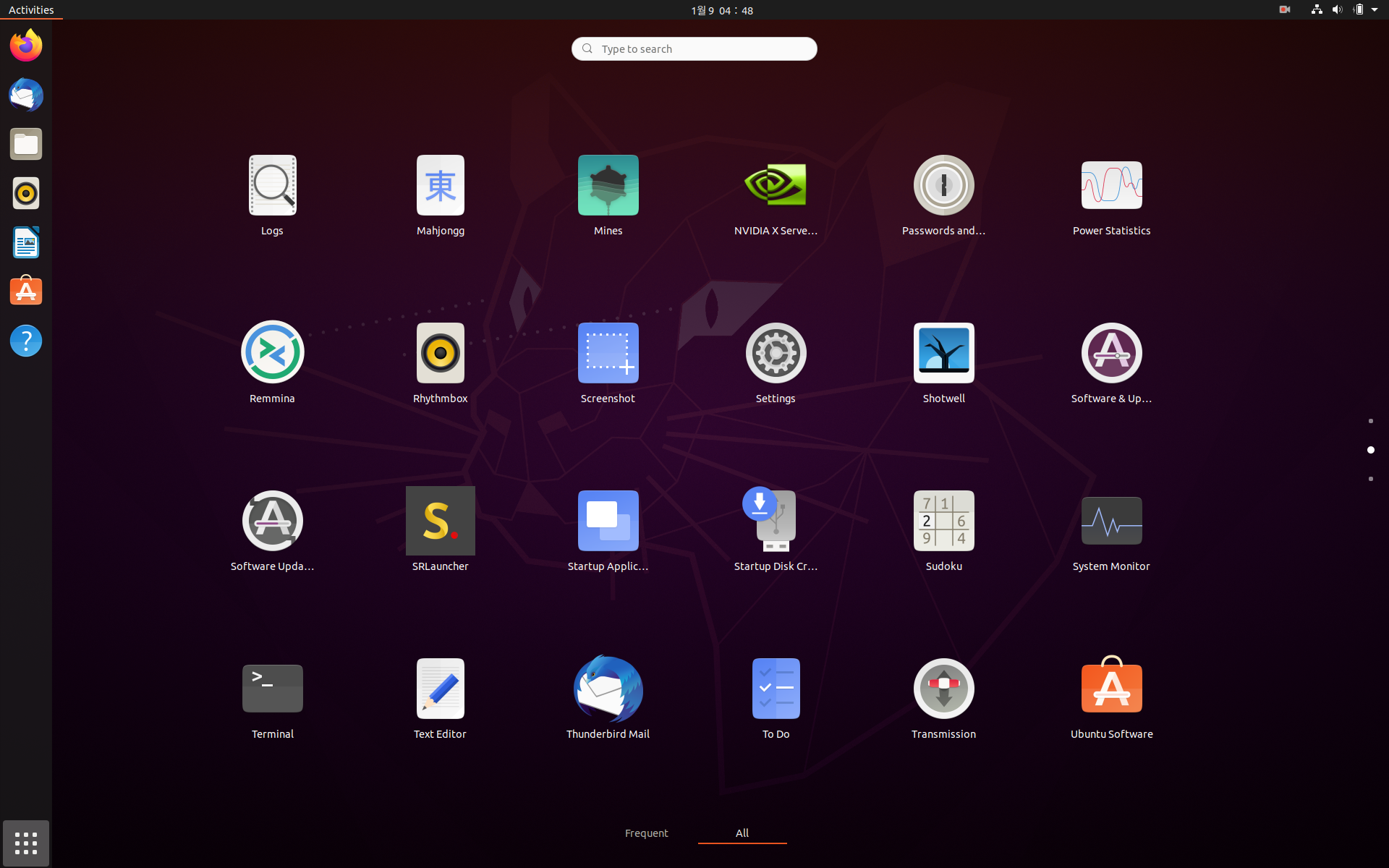Launch Shotwell photo manager
This screenshot has width=1389, height=868.
pos(943,363)
